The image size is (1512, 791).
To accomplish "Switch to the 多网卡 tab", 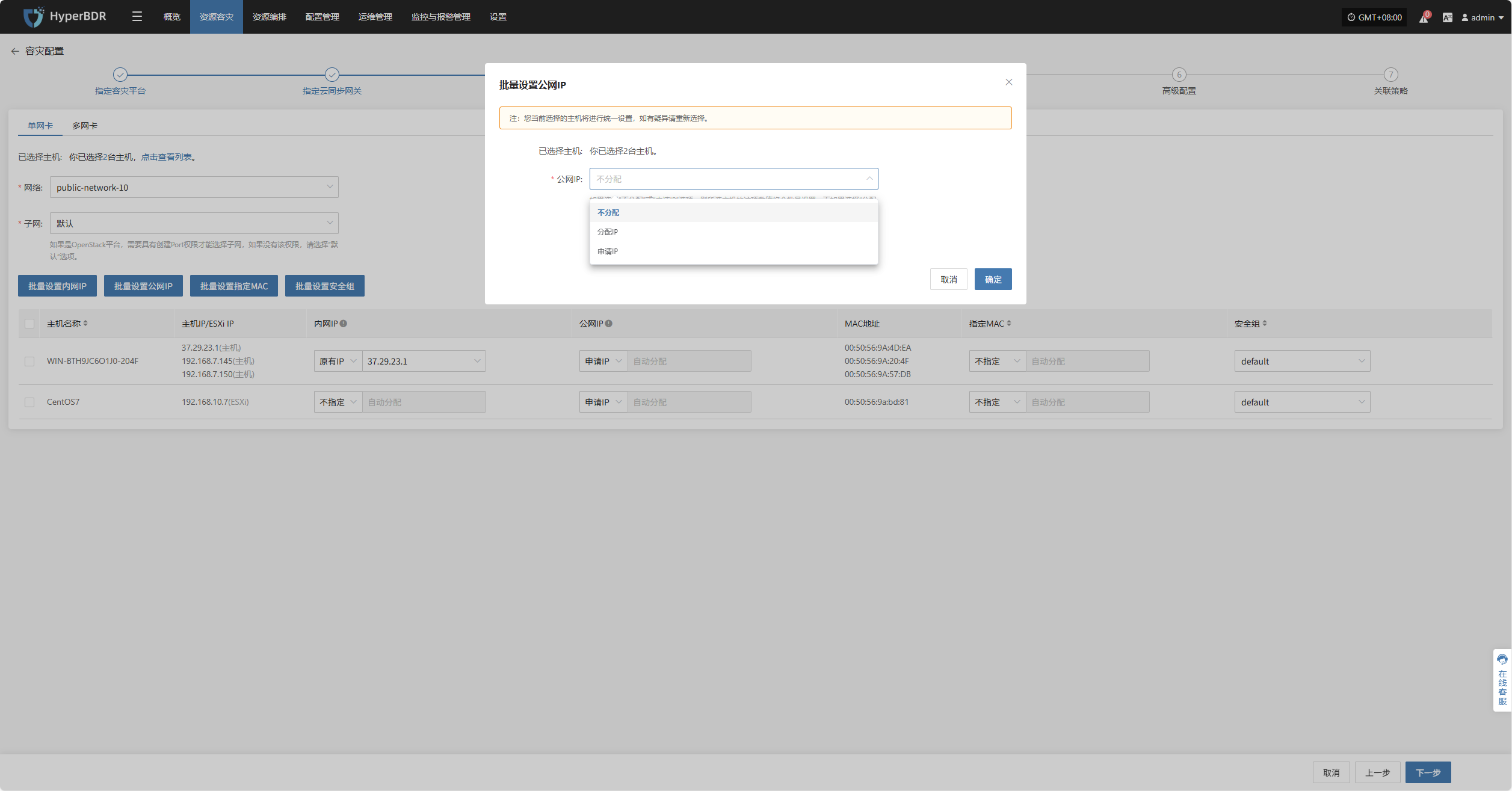I will (x=85, y=126).
